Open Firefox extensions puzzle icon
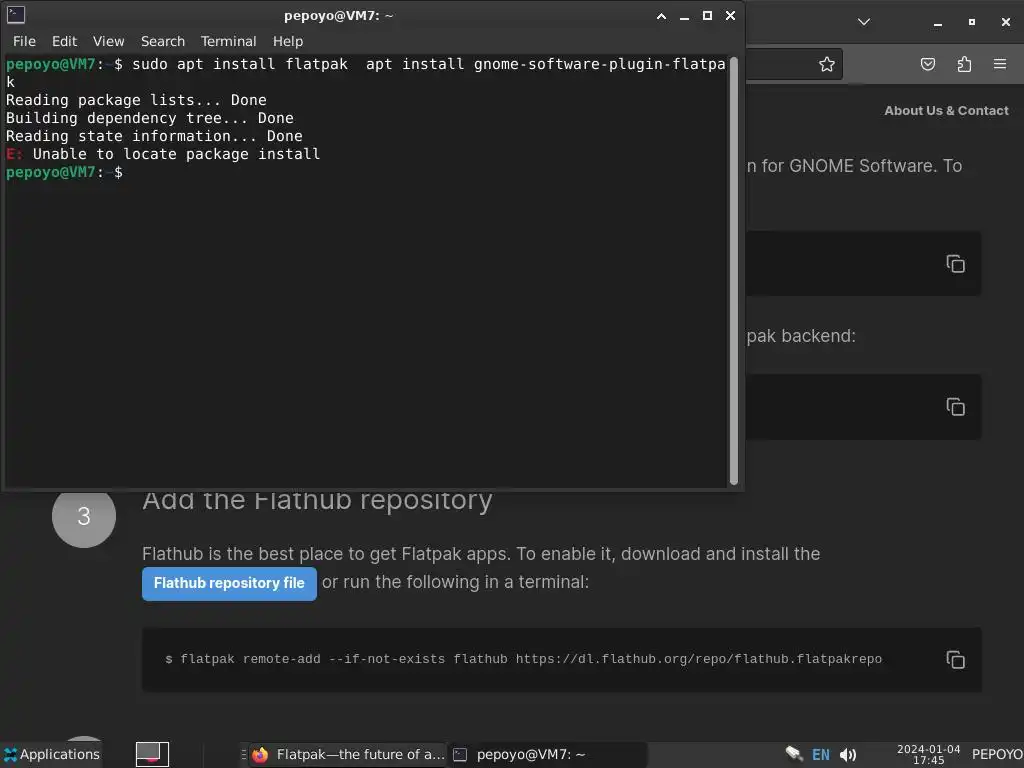This screenshot has height=768, width=1024. coord(964,64)
